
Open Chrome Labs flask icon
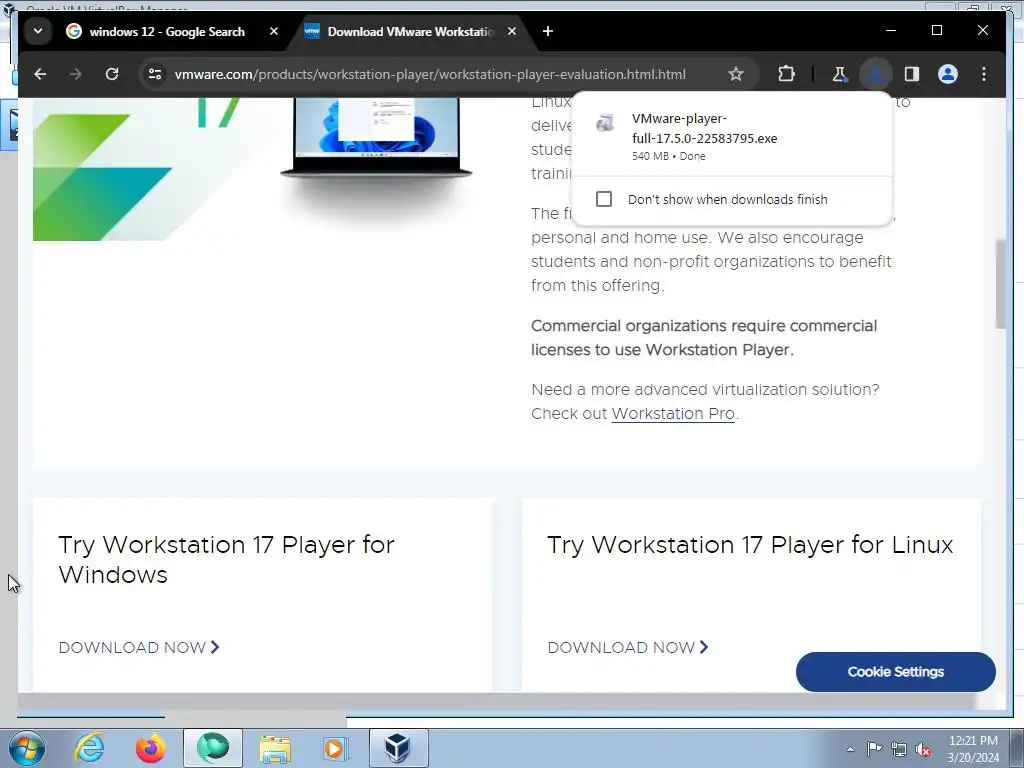[839, 74]
